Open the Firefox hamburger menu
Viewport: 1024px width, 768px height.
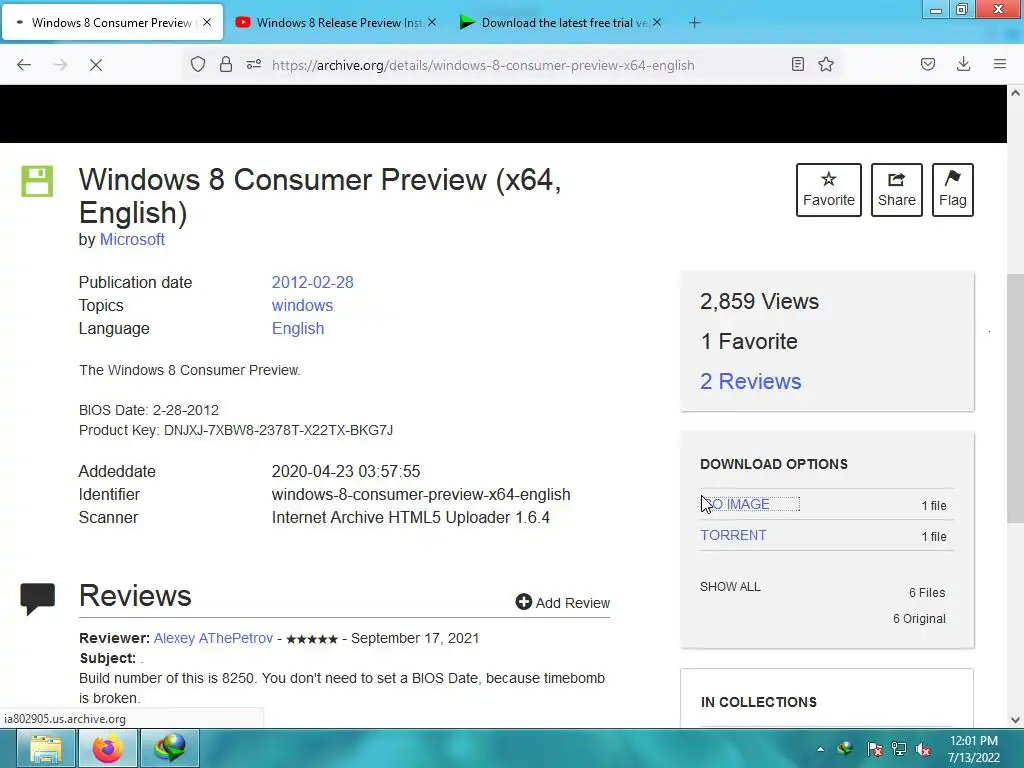tap(1000, 64)
